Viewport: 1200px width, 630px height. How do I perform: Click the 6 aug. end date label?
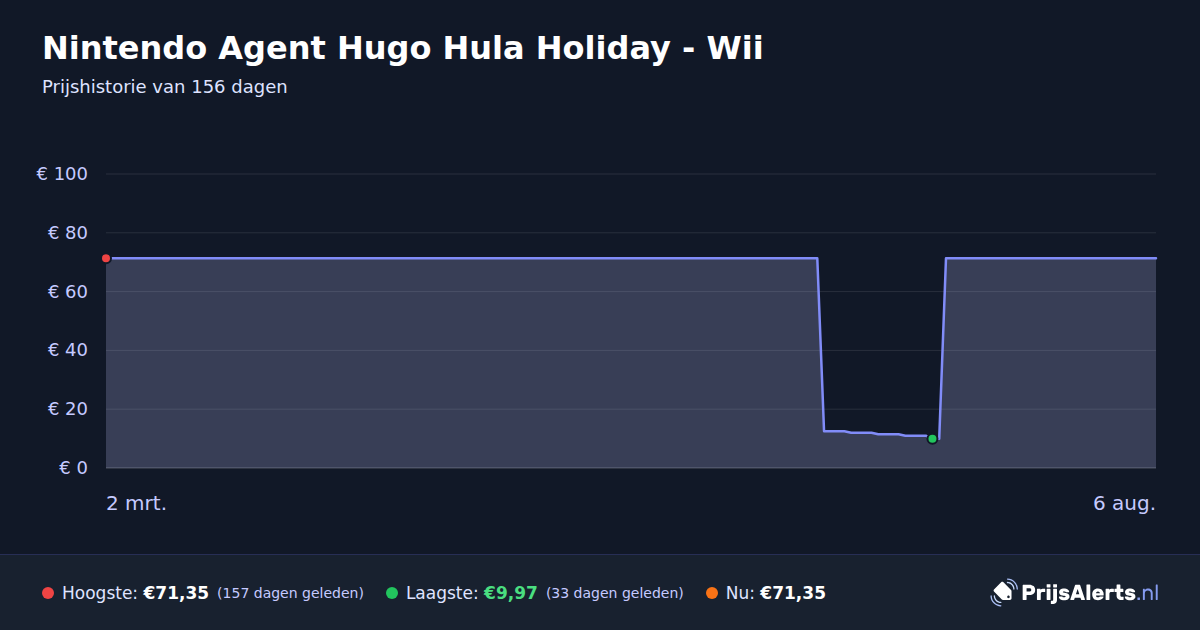coord(1124,503)
